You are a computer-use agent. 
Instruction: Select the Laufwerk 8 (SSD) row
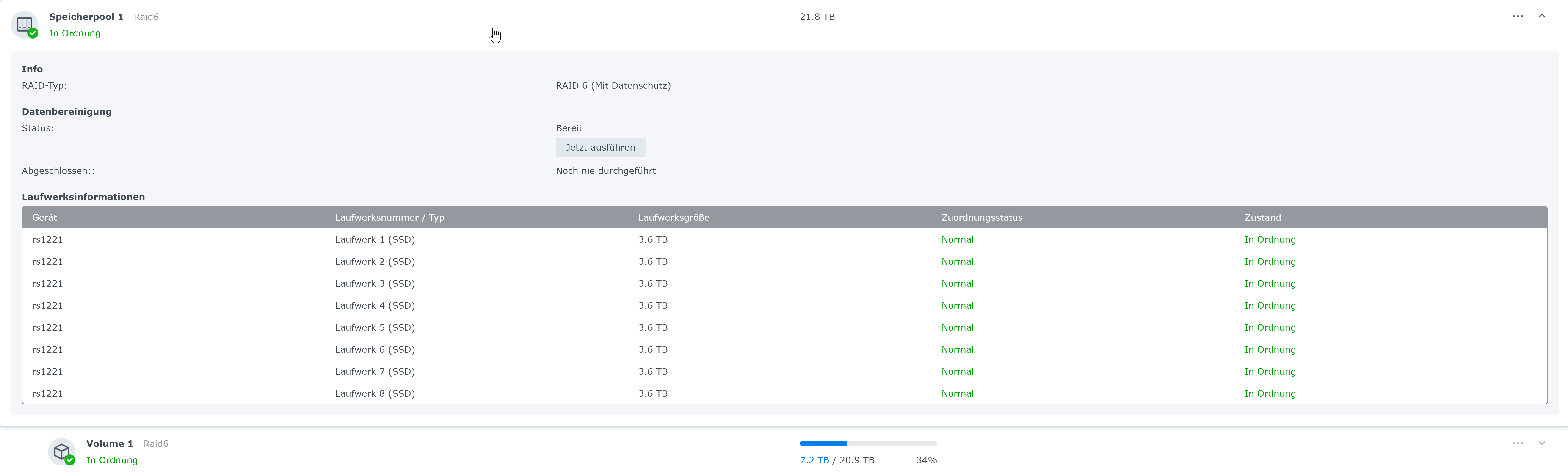tap(375, 394)
